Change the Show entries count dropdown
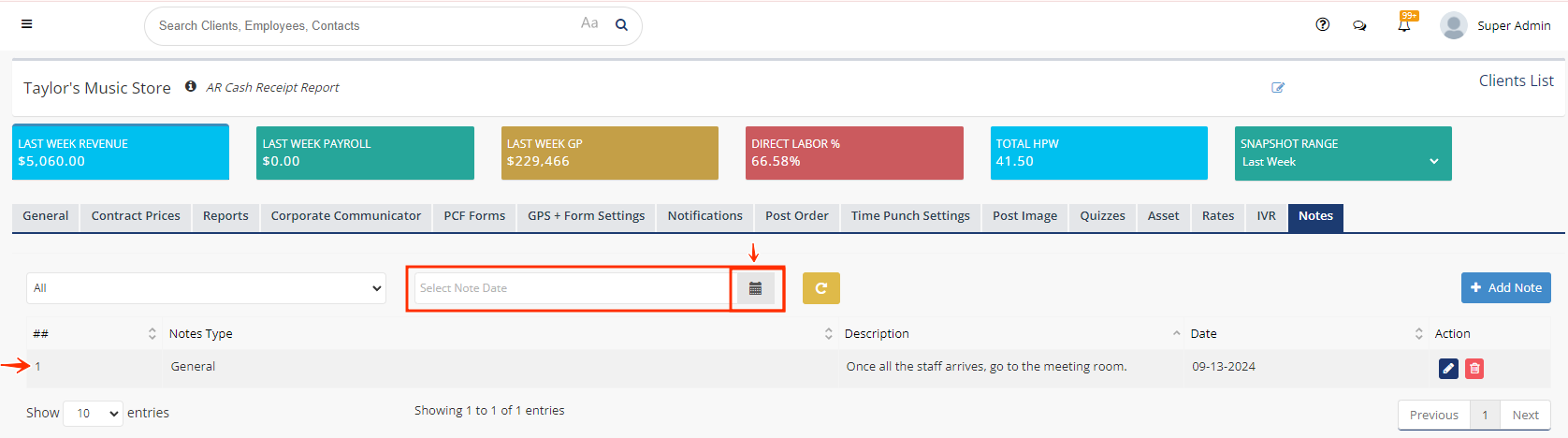Screen dimensions: 1568x438 93,413
